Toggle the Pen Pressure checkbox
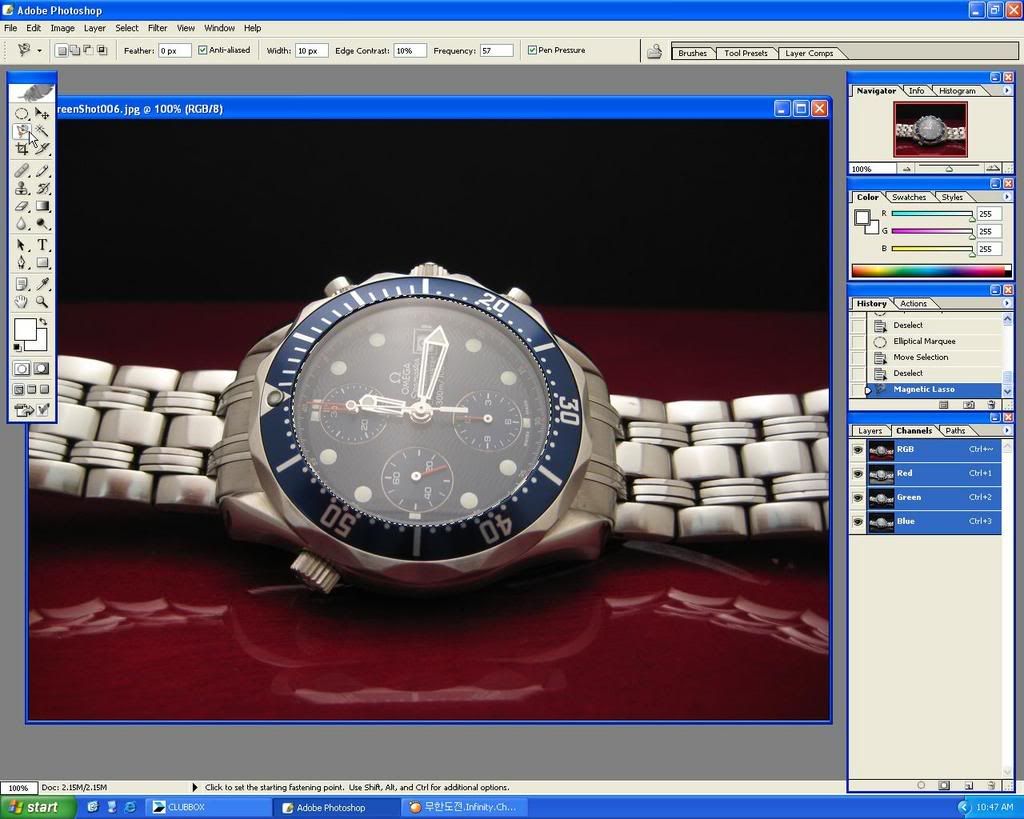Viewport: 1024px width, 819px height. click(532, 50)
